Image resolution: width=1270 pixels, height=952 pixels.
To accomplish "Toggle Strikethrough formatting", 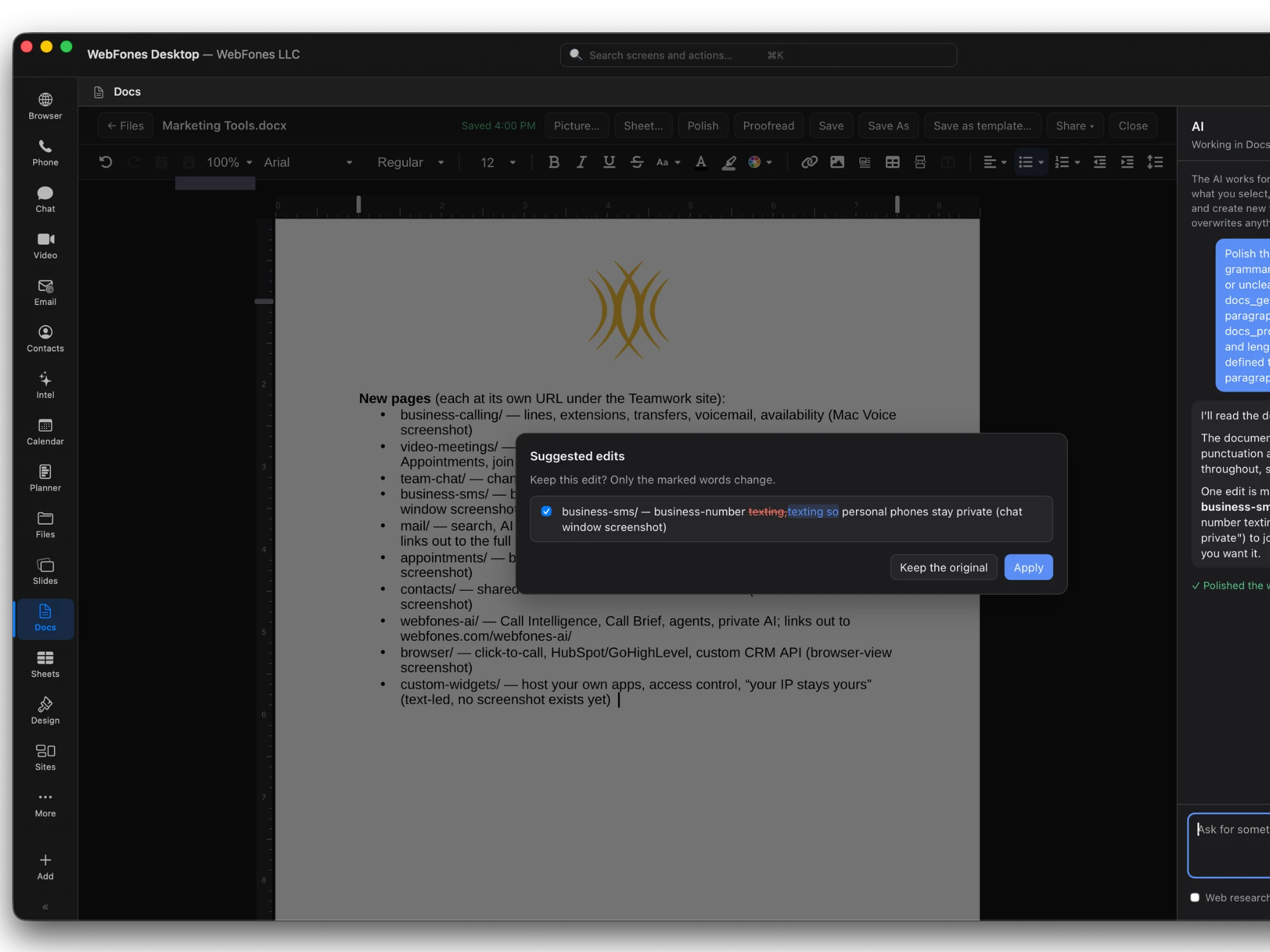I will [637, 162].
